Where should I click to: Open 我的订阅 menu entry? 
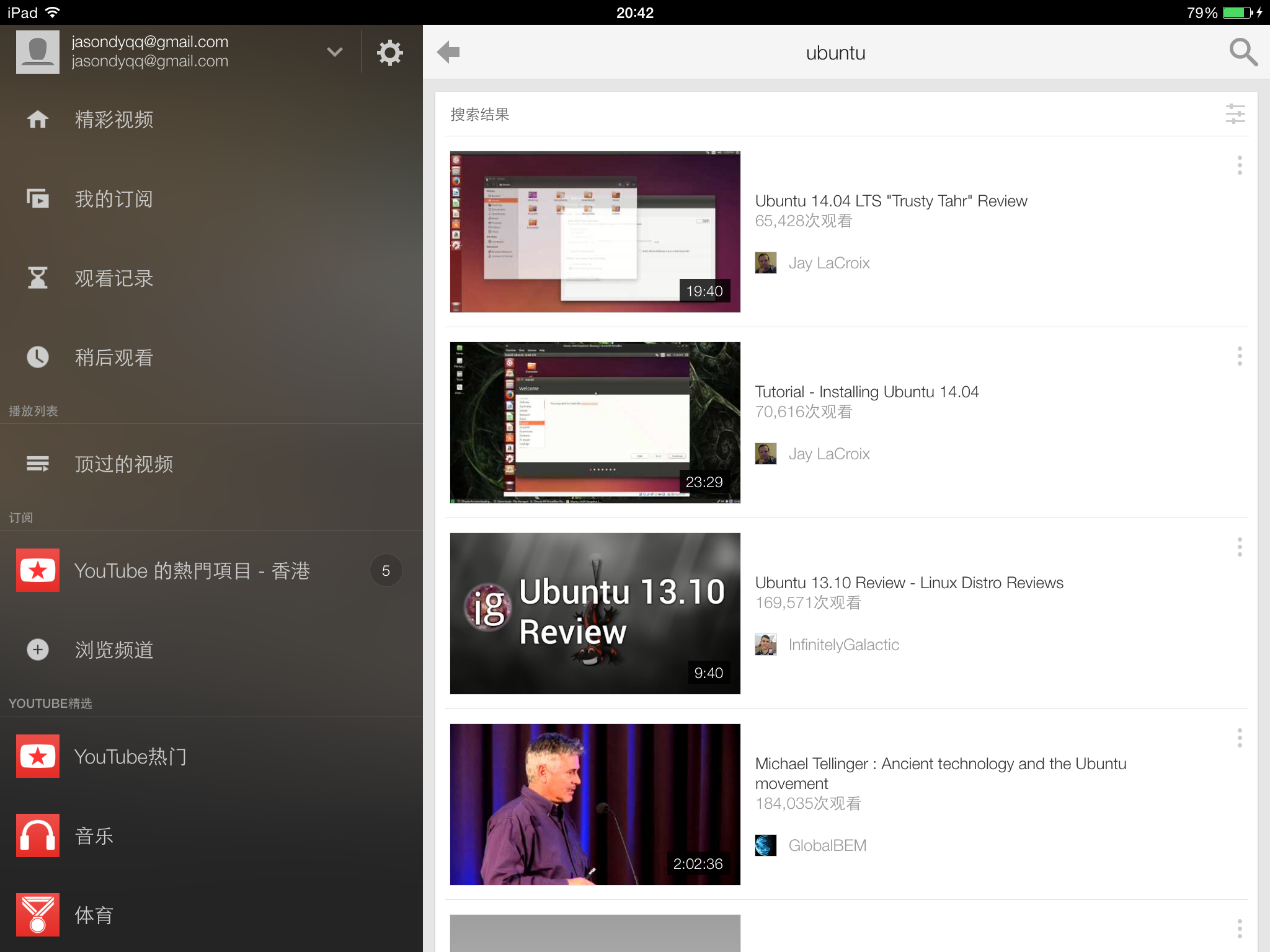click(211, 198)
